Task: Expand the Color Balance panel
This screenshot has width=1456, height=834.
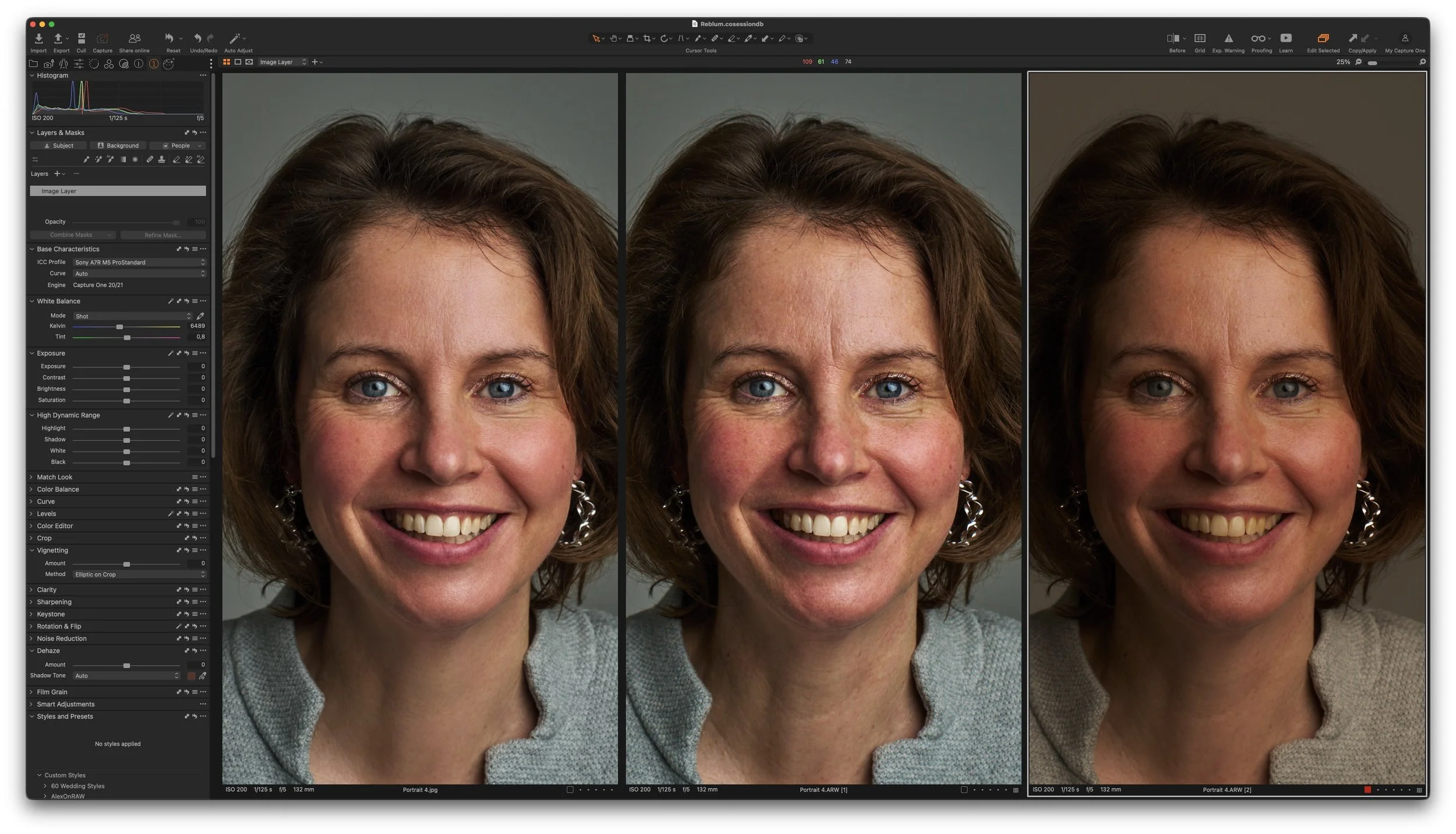Action: click(58, 490)
